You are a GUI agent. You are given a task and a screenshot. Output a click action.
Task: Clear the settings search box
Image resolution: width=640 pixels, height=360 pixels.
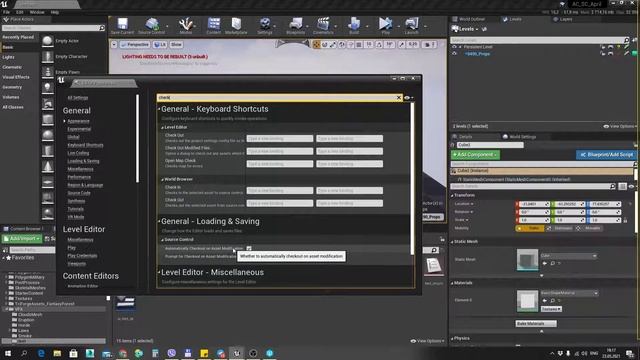click(x=399, y=98)
